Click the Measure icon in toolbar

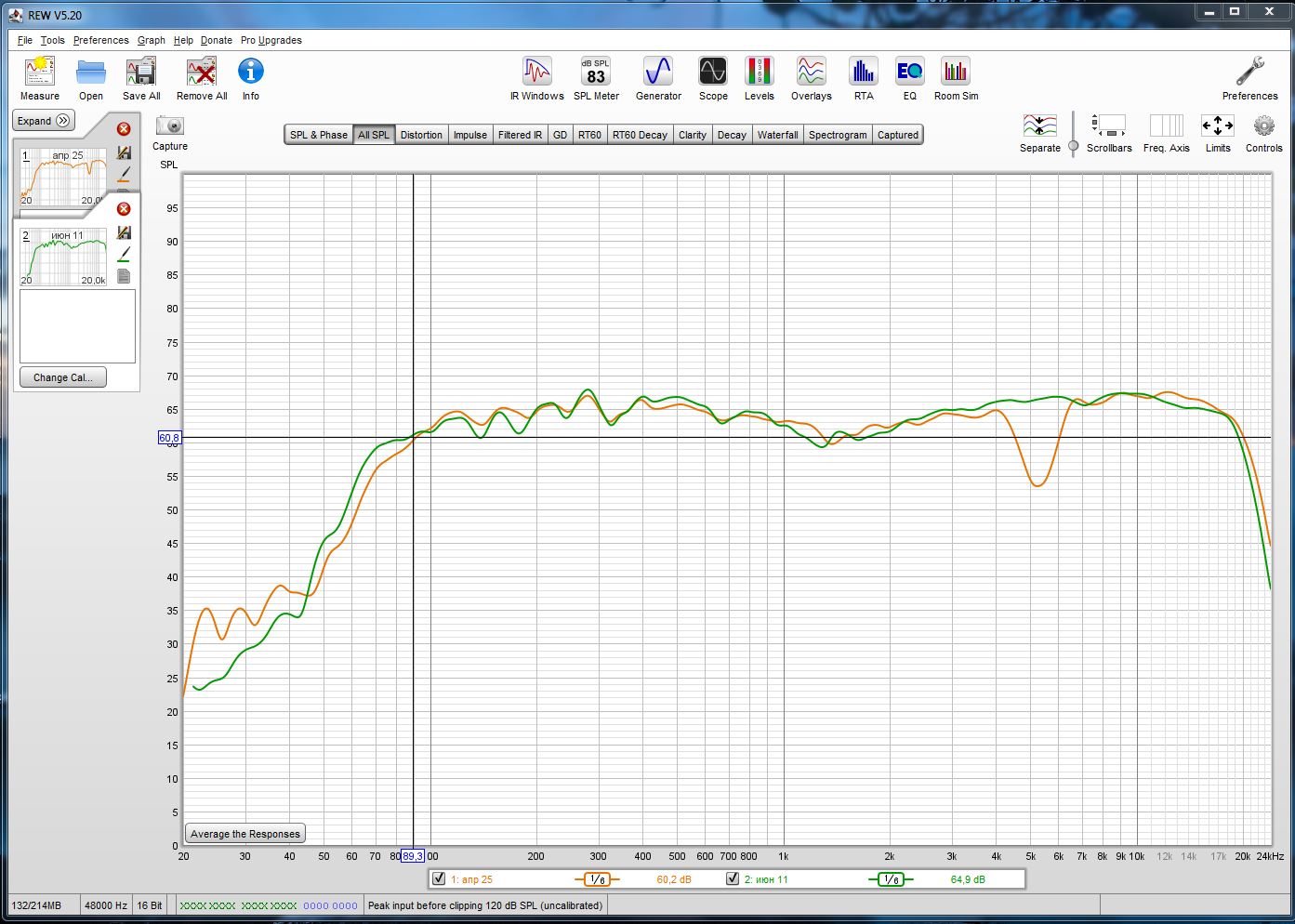click(x=39, y=73)
